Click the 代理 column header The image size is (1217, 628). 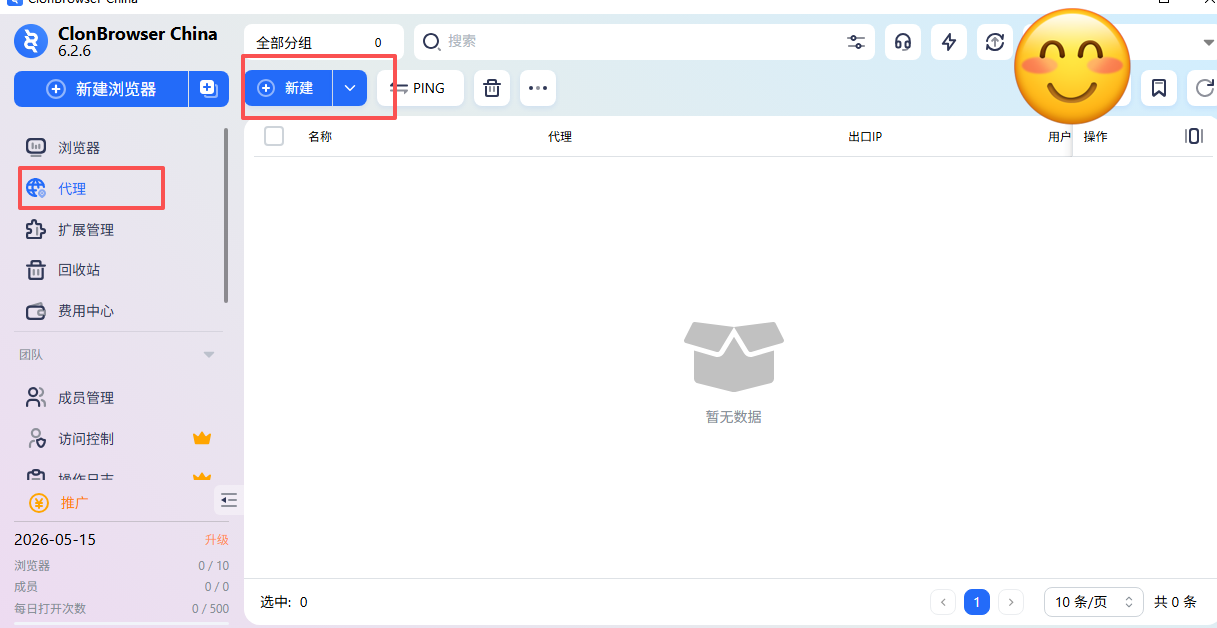click(x=560, y=137)
